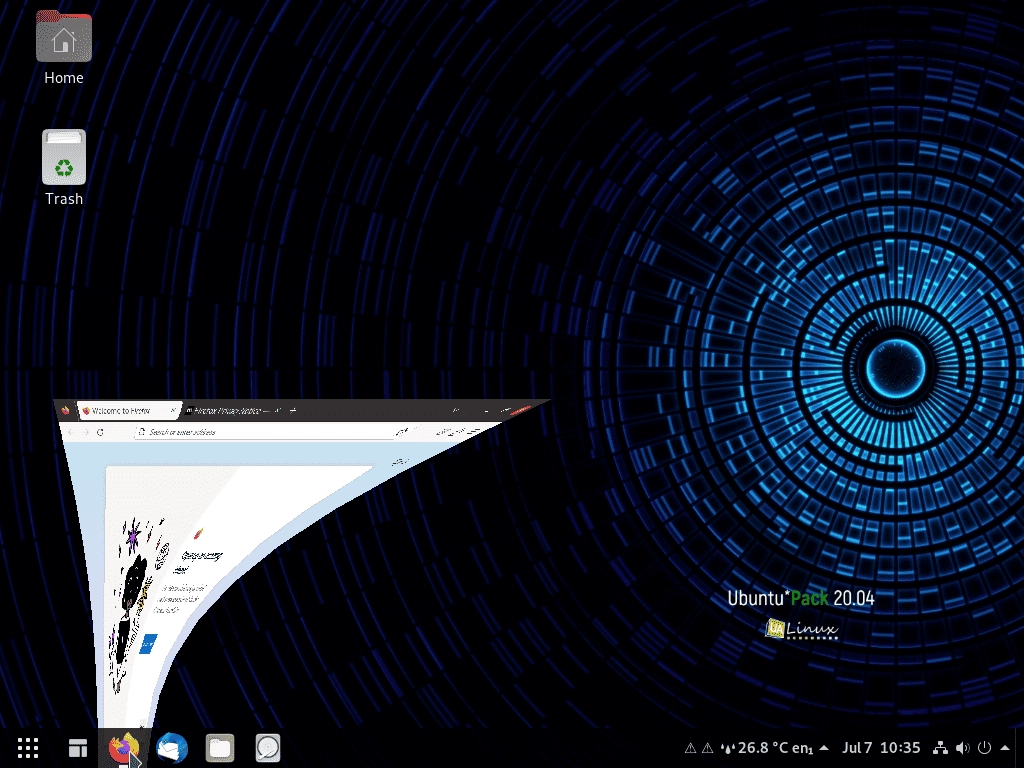Restore Firefox from its taskbar icon
The width and height of the screenshot is (1024, 768).
pos(124,748)
